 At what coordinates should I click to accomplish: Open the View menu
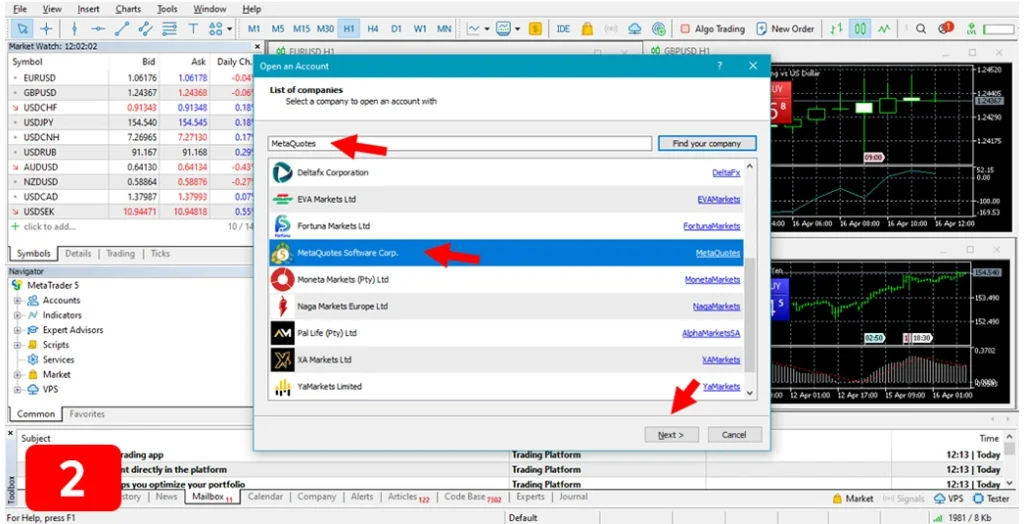[52, 9]
